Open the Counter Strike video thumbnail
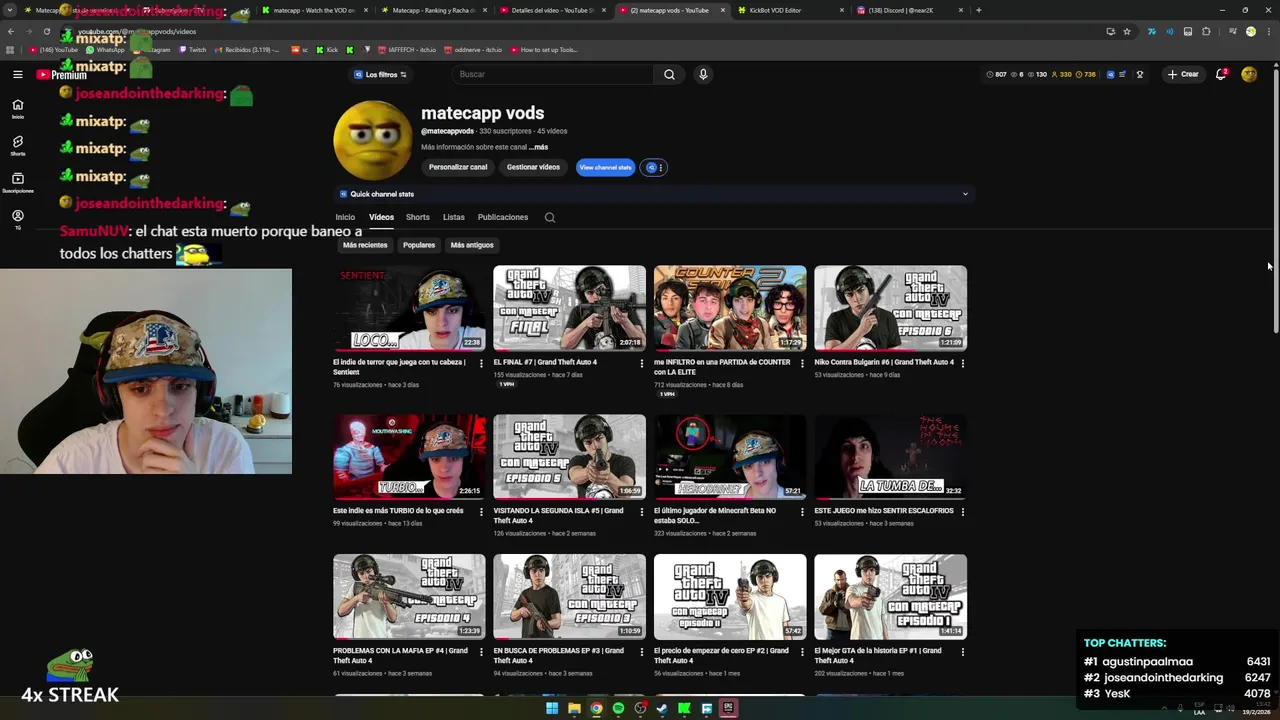Image resolution: width=1280 pixels, height=720 pixels. [x=730, y=308]
